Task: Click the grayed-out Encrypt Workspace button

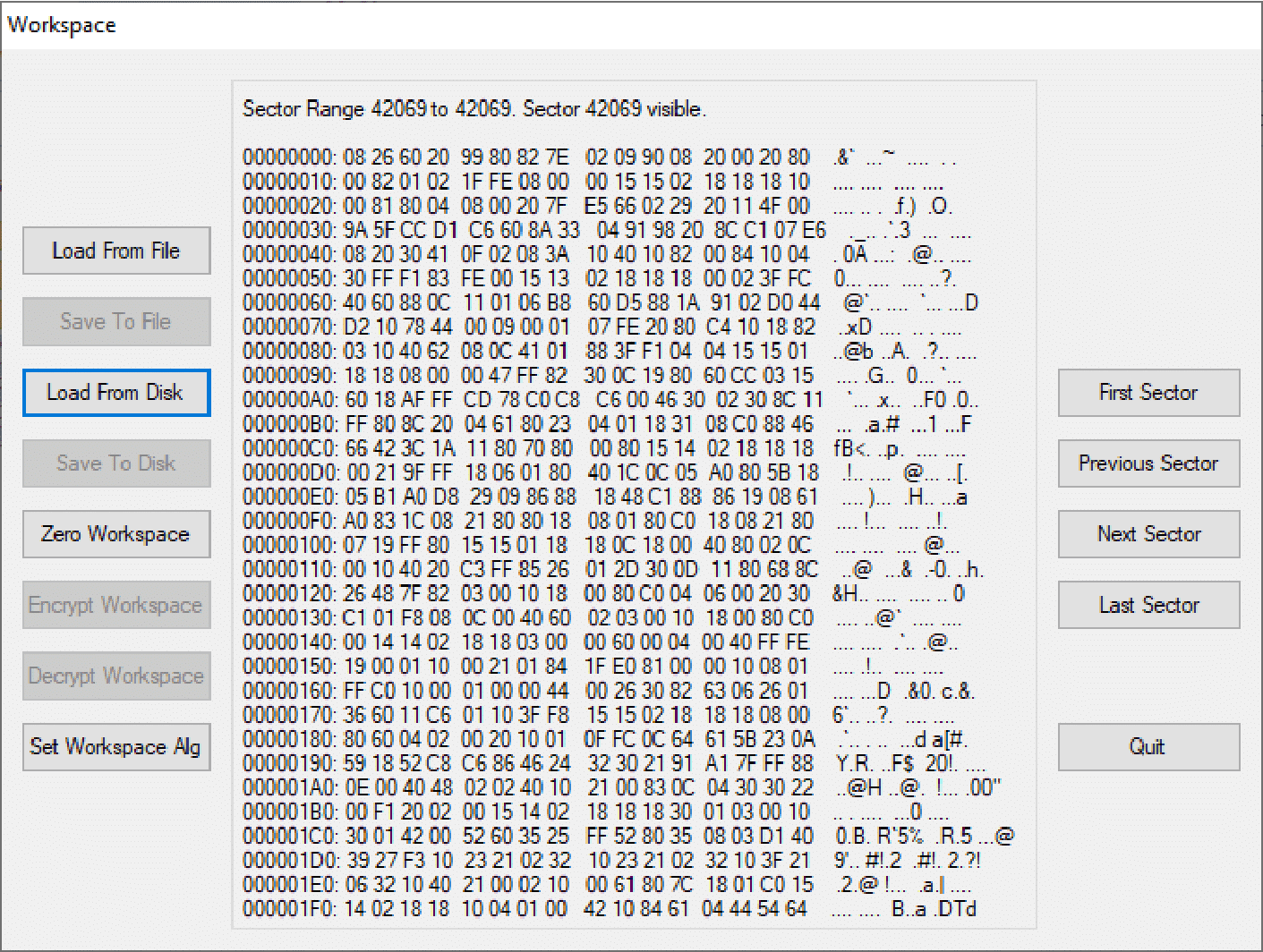Action: coord(115,605)
